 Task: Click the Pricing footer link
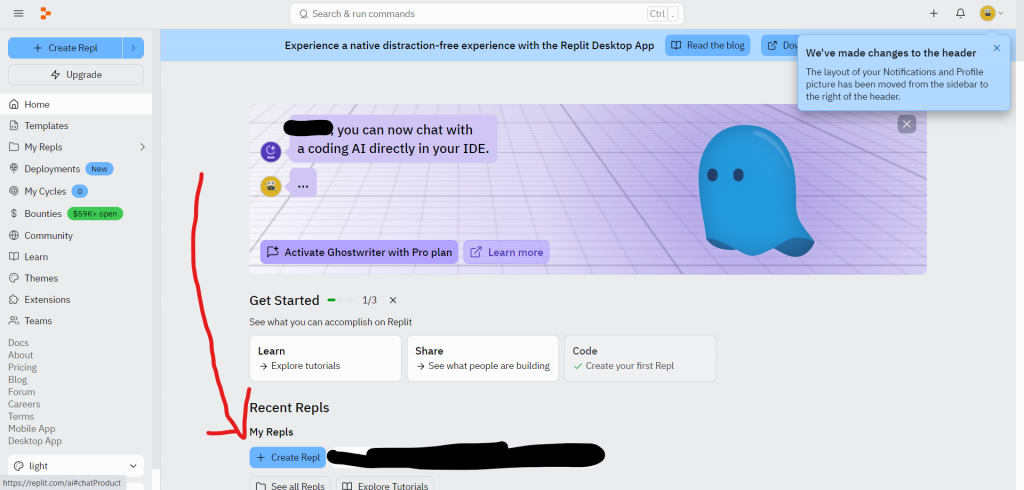coord(22,367)
